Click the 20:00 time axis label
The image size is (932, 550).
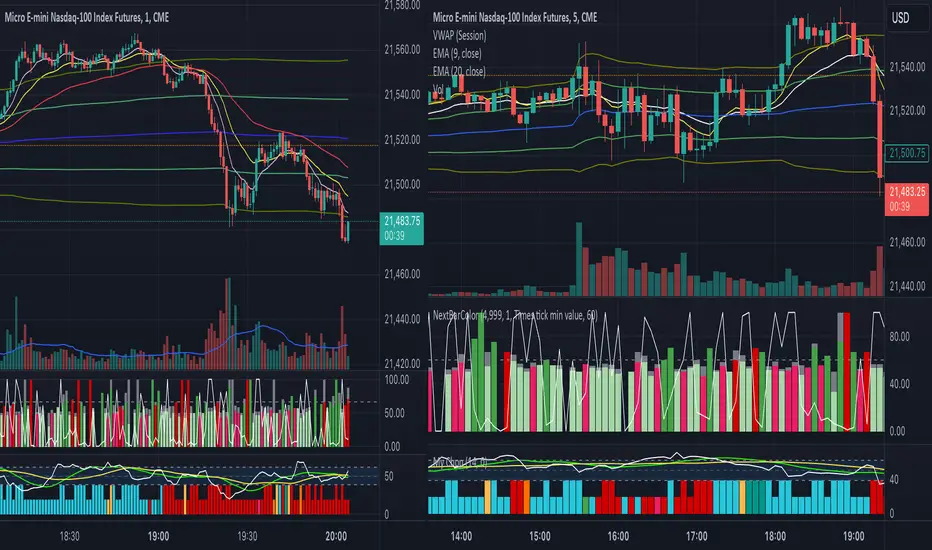coord(336,536)
